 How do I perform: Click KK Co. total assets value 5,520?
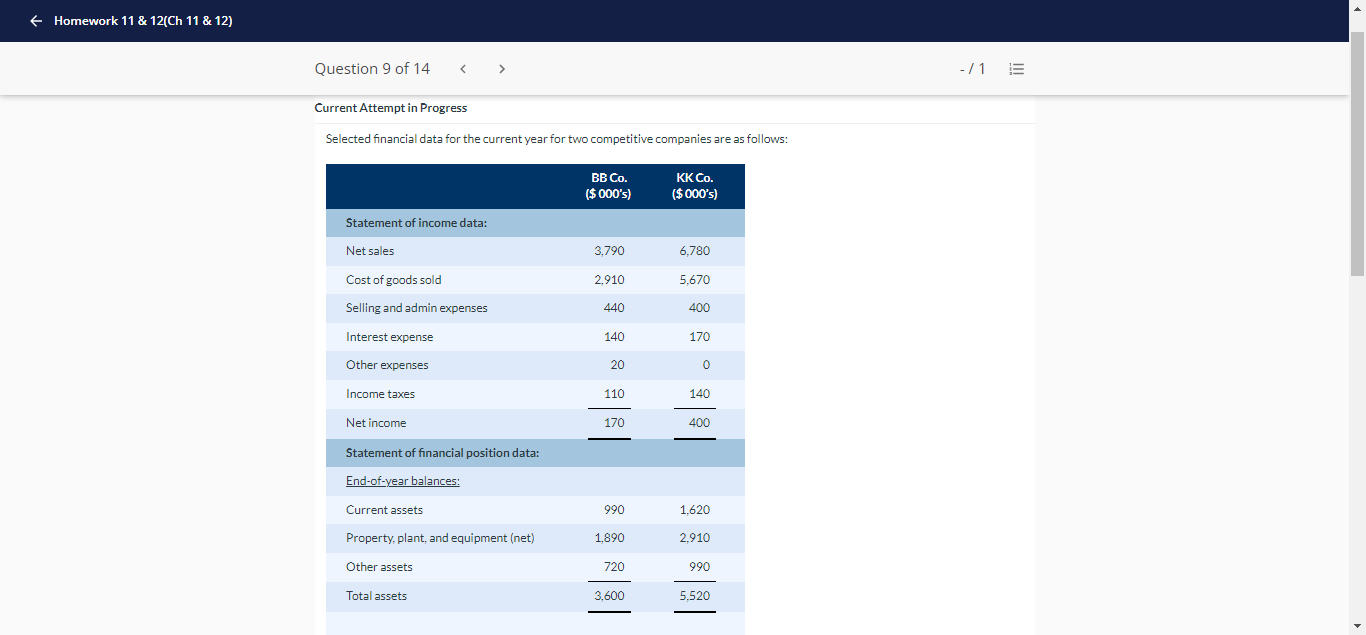coord(694,596)
